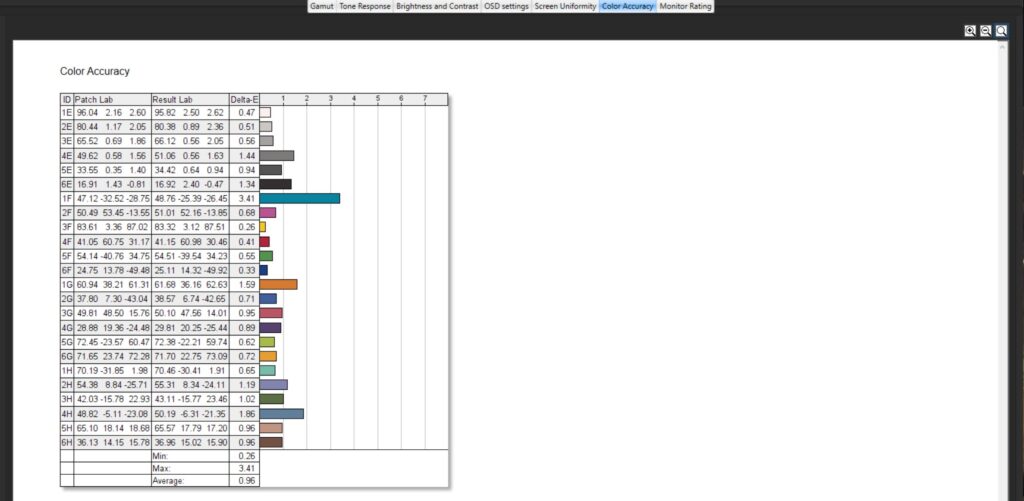
Task: Click the Average value 0.96 cell
Action: [x=244, y=480]
